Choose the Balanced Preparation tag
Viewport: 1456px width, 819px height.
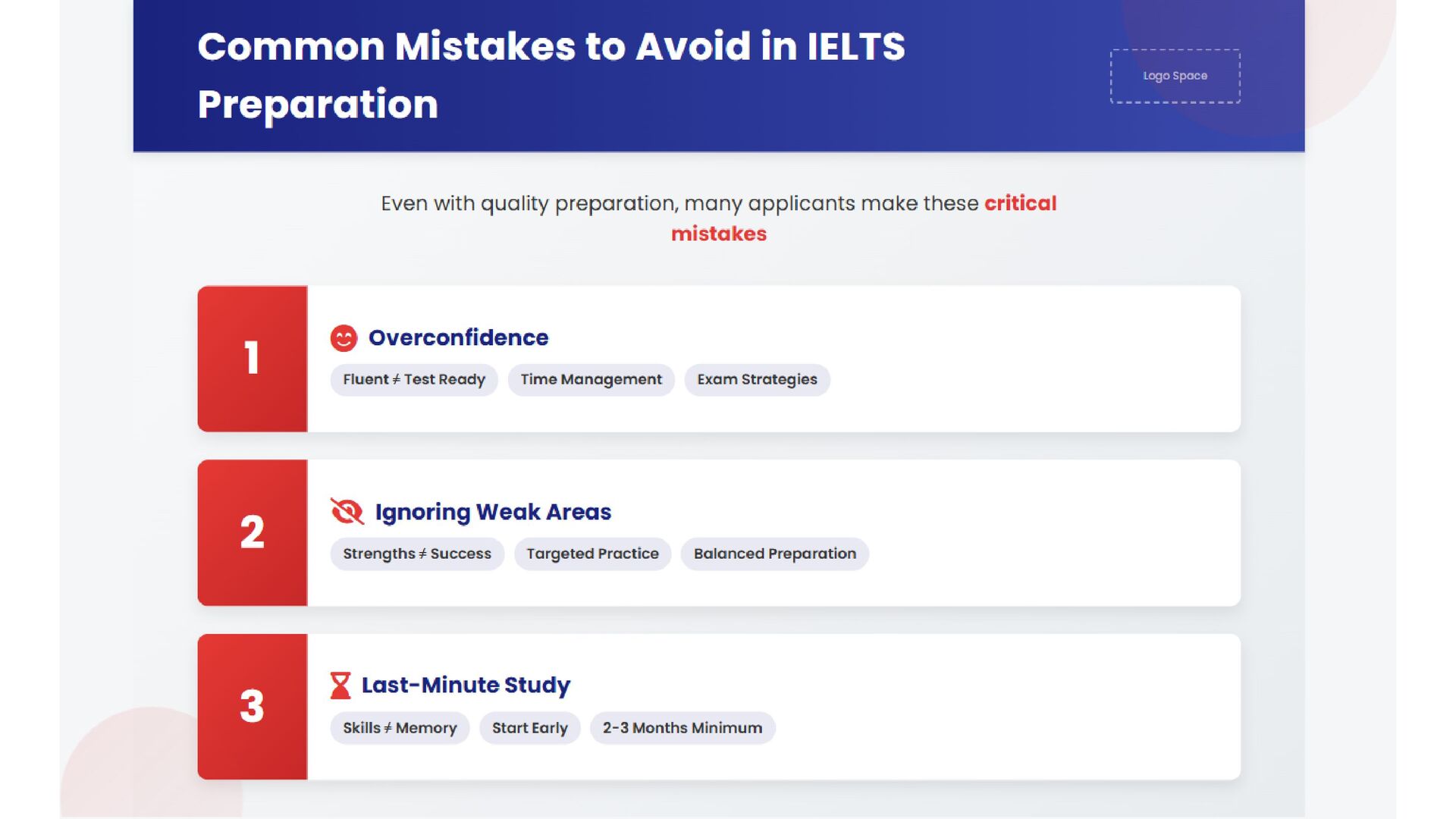(x=774, y=554)
